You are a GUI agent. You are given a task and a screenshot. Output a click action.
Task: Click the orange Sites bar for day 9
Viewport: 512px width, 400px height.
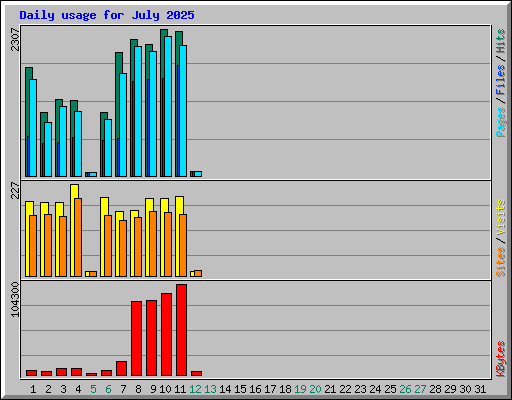(153, 244)
